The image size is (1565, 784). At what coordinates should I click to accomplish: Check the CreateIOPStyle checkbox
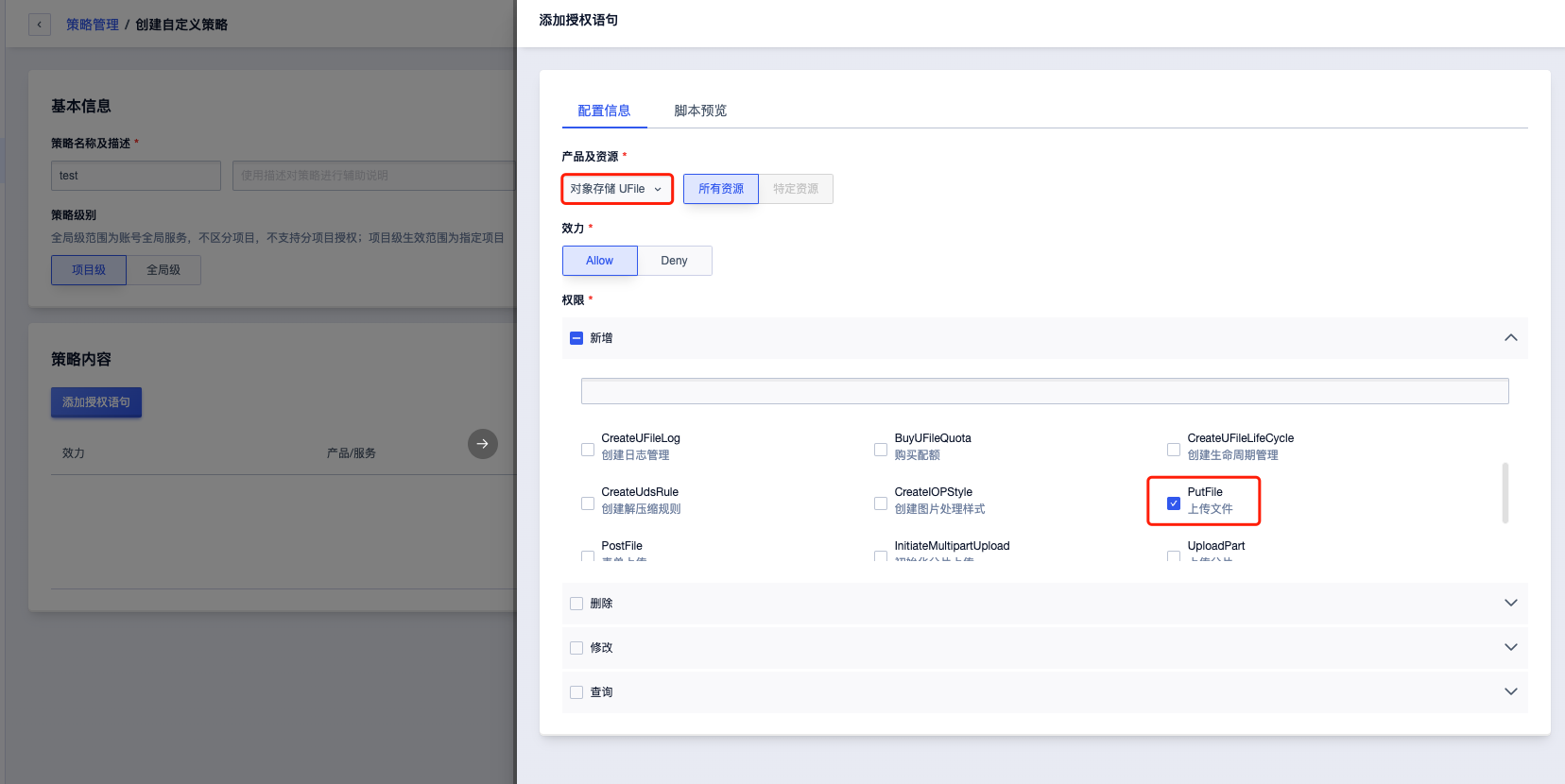pyautogui.click(x=881, y=503)
